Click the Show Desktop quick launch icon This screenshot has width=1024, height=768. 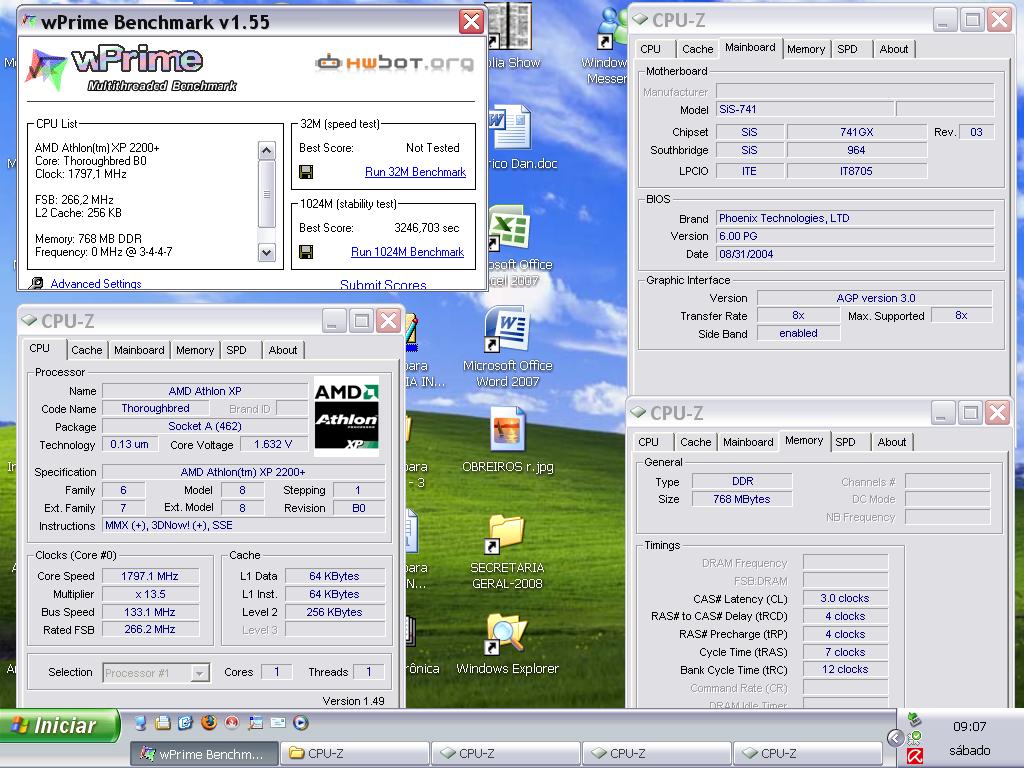[x=140, y=722]
